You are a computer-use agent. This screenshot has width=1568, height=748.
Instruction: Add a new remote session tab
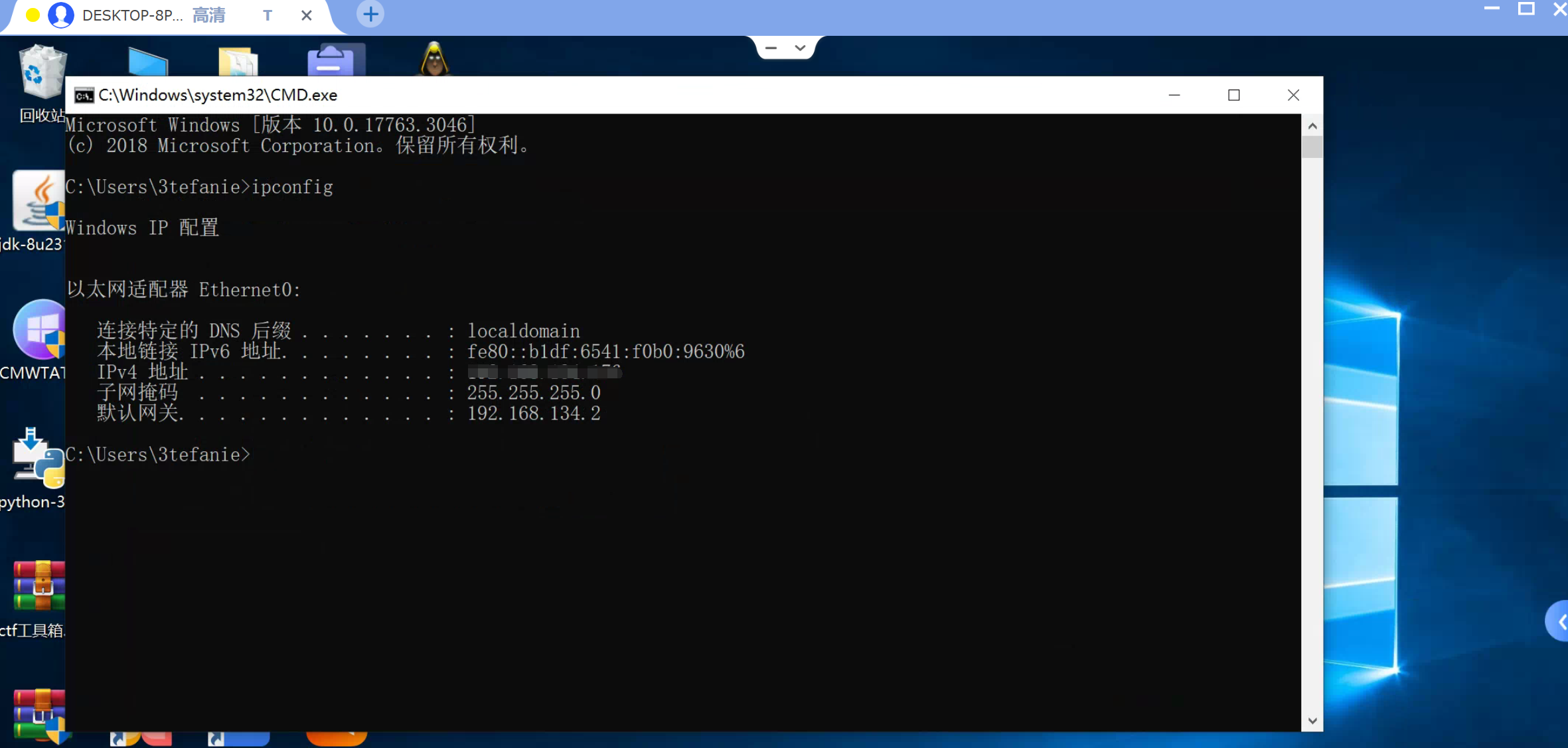(370, 14)
